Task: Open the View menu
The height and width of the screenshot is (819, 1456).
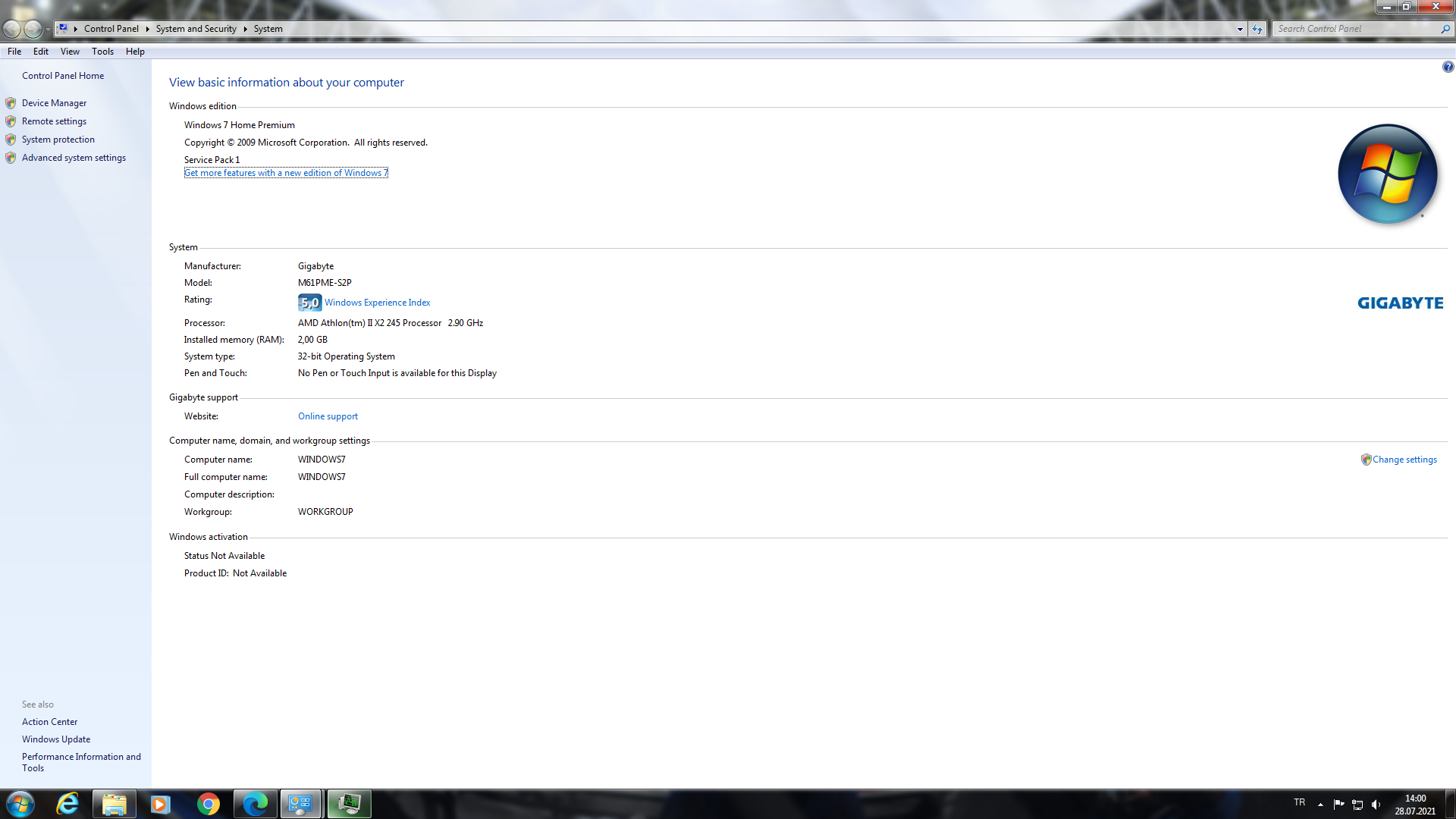Action: click(70, 52)
